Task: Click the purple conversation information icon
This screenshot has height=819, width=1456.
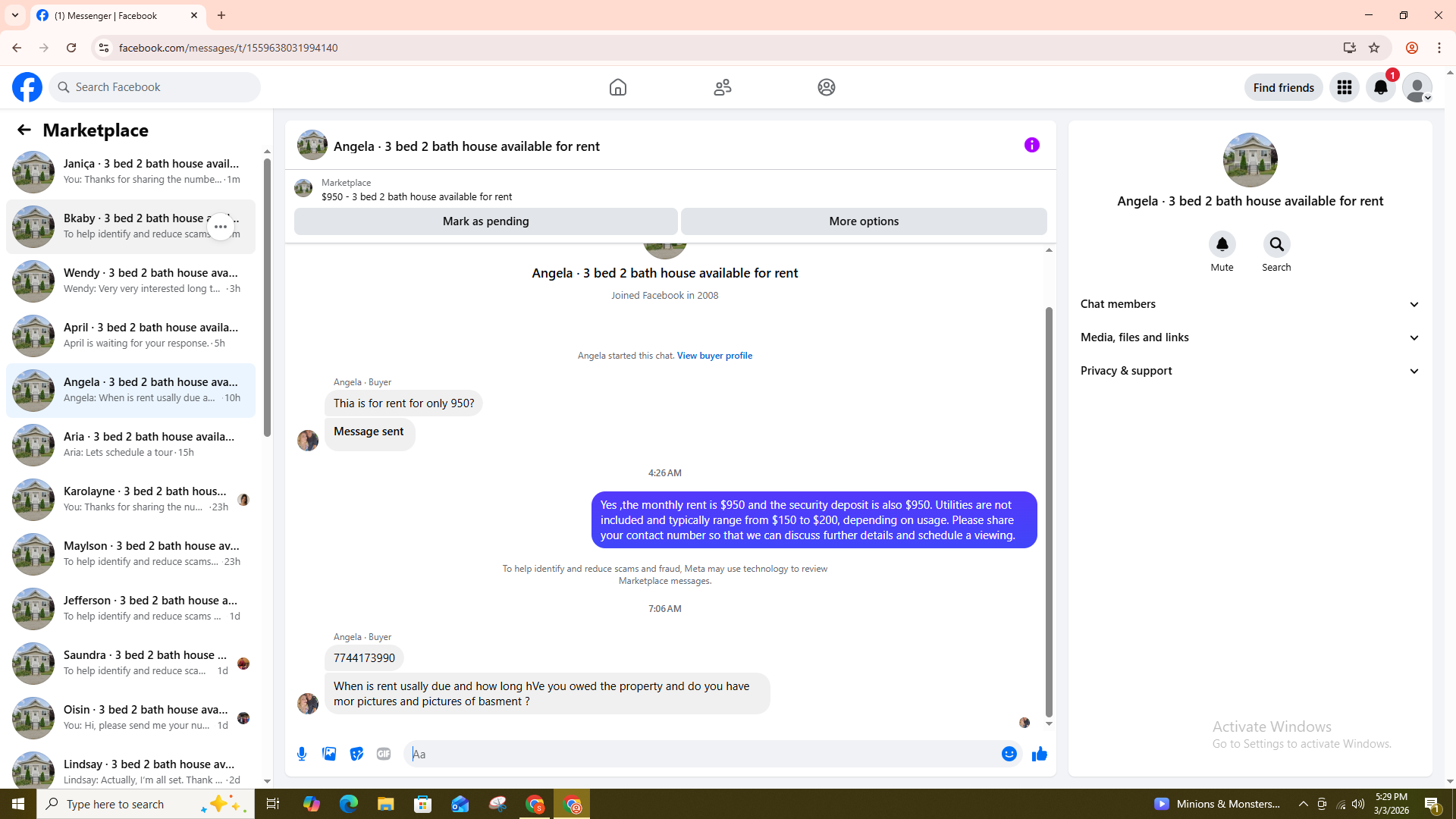Action: coord(1031,145)
